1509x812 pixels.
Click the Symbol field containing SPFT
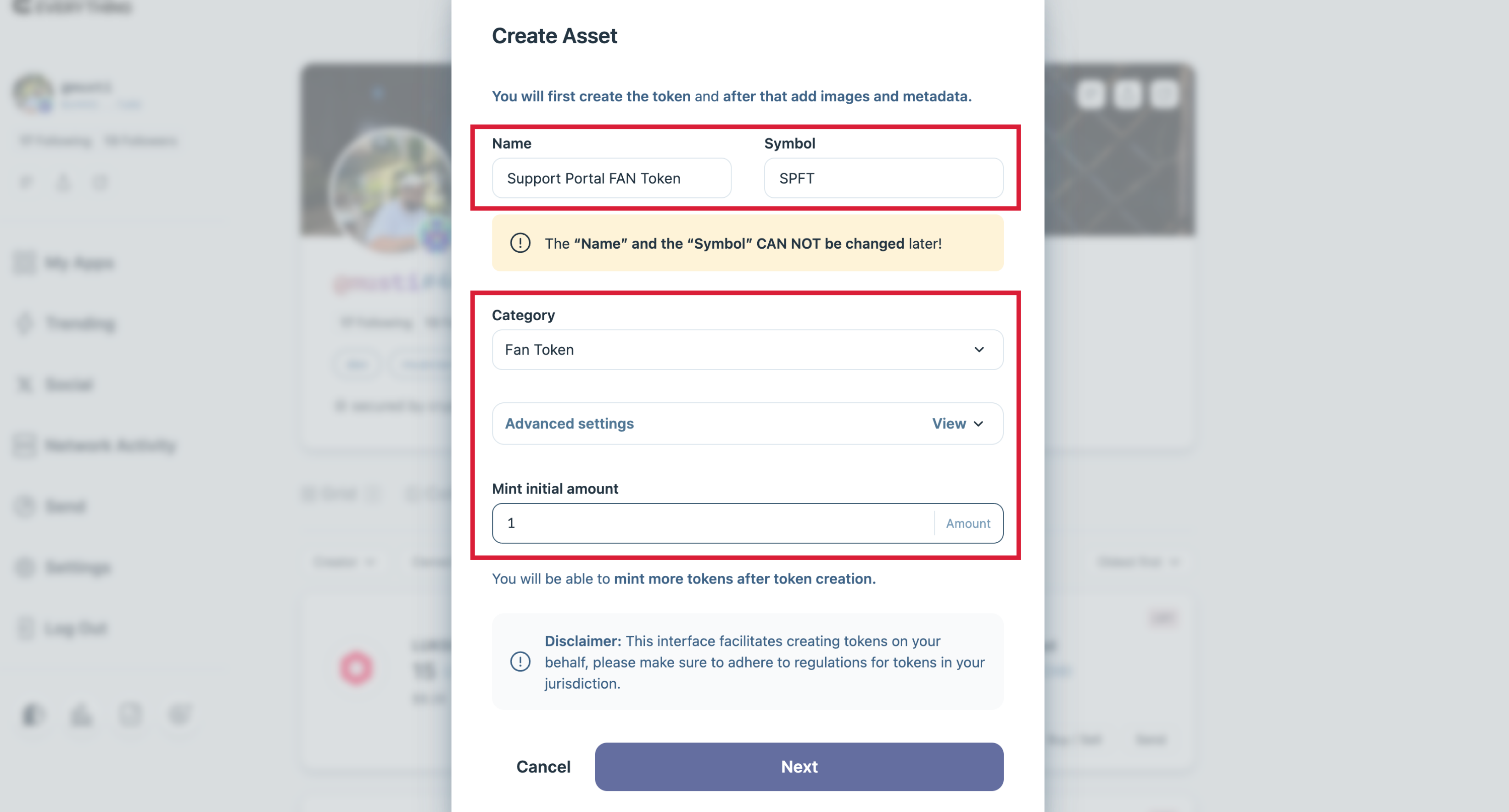pos(883,178)
